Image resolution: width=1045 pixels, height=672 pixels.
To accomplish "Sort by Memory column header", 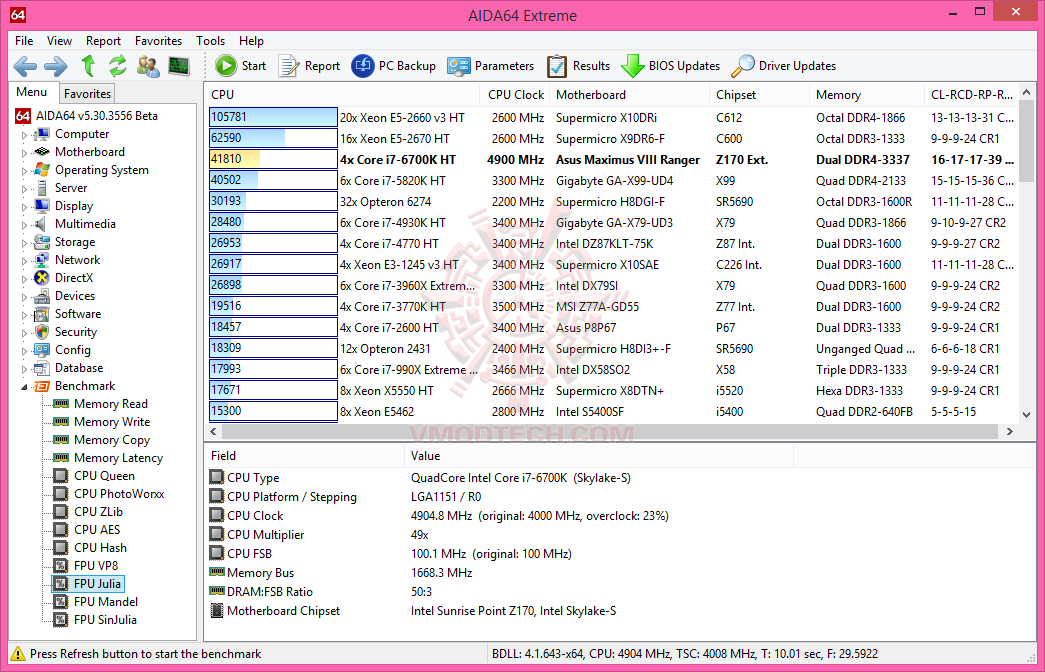I will [866, 95].
